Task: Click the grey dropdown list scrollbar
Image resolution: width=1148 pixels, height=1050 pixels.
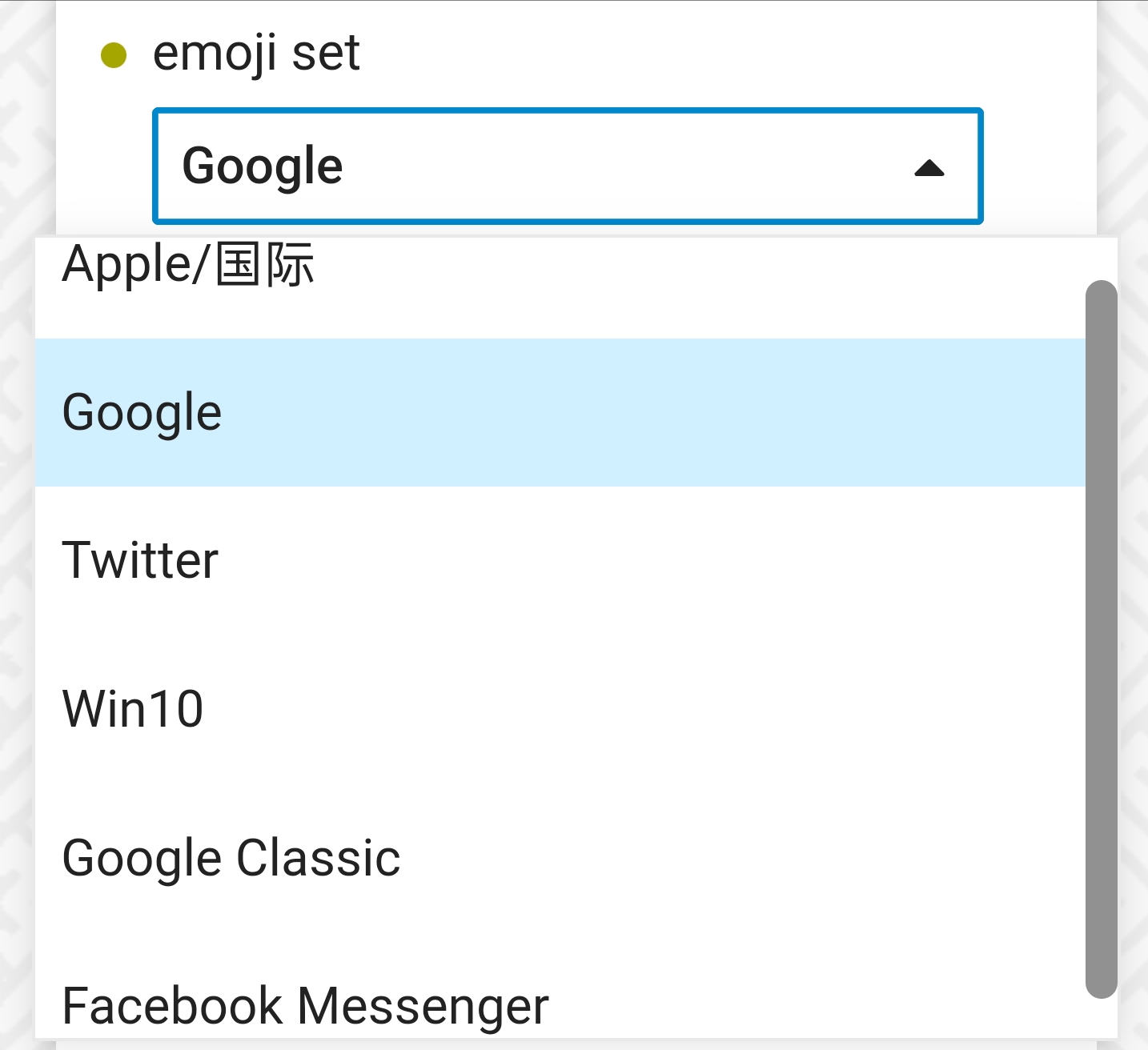Action: (1101, 639)
